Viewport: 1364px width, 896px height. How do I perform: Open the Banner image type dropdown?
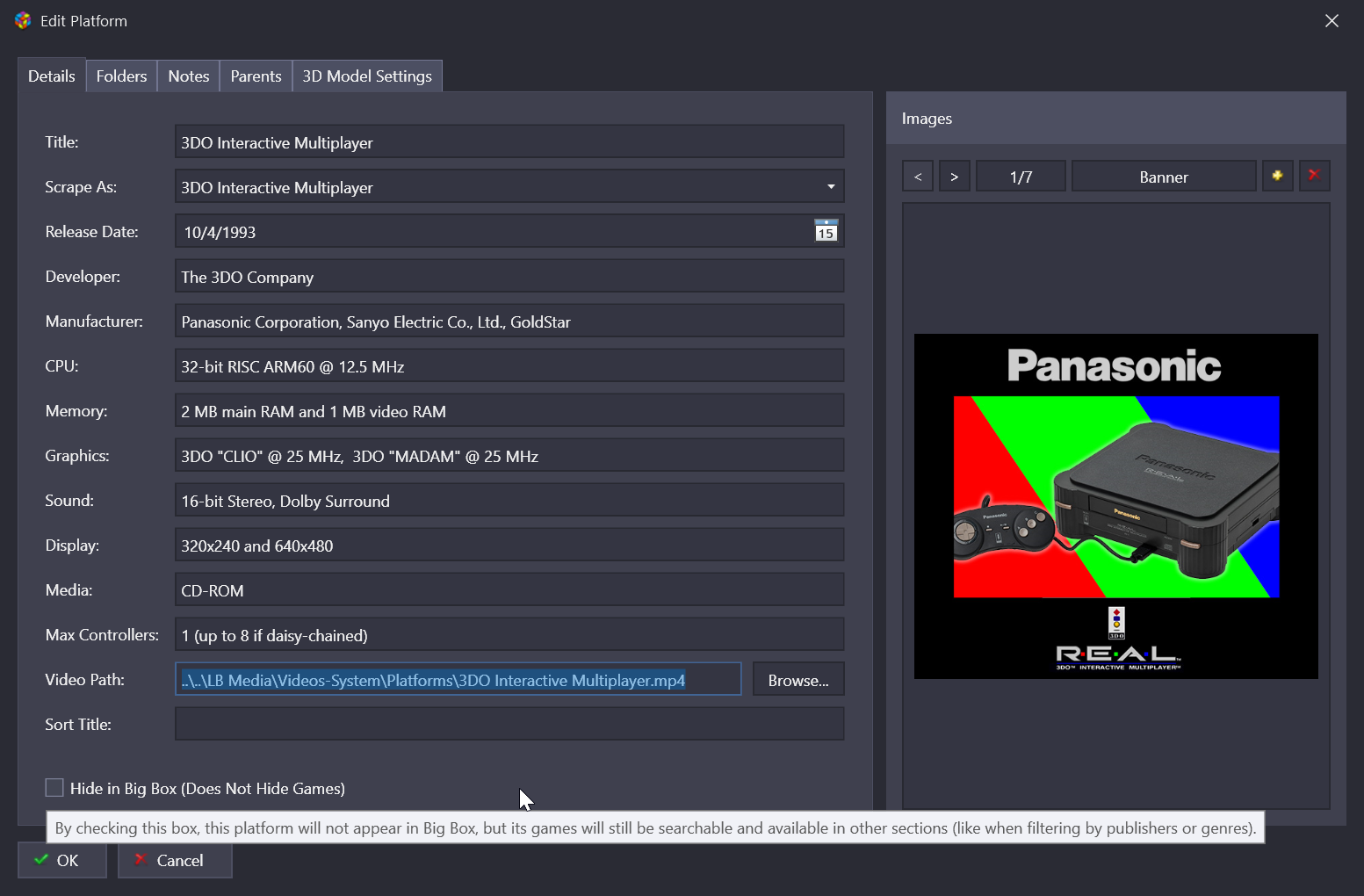(1164, 177)
